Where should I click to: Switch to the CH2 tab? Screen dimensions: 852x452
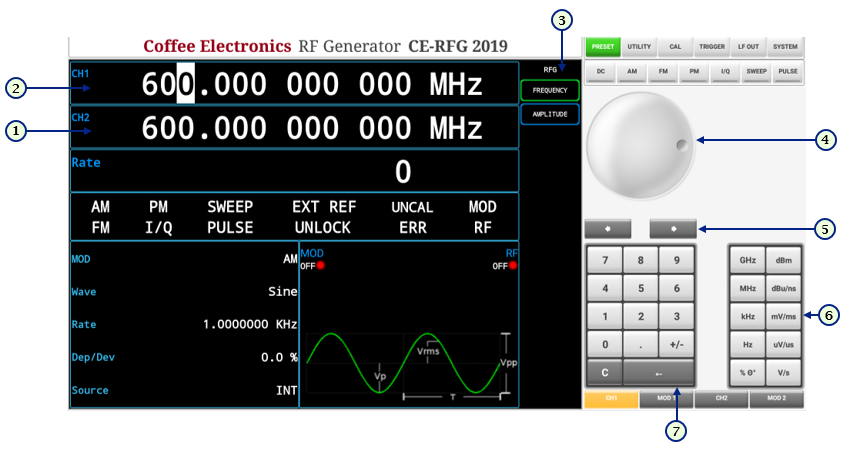point(721,399)
